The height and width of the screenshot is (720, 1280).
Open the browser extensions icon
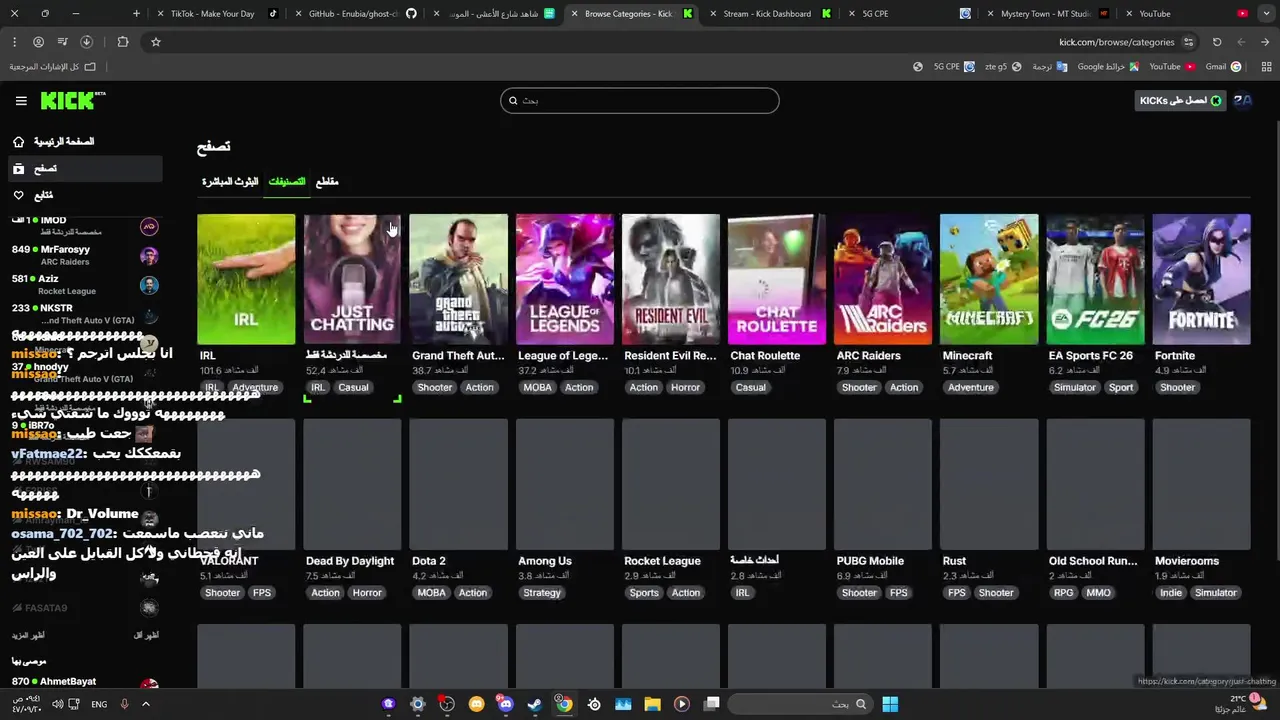123,42
